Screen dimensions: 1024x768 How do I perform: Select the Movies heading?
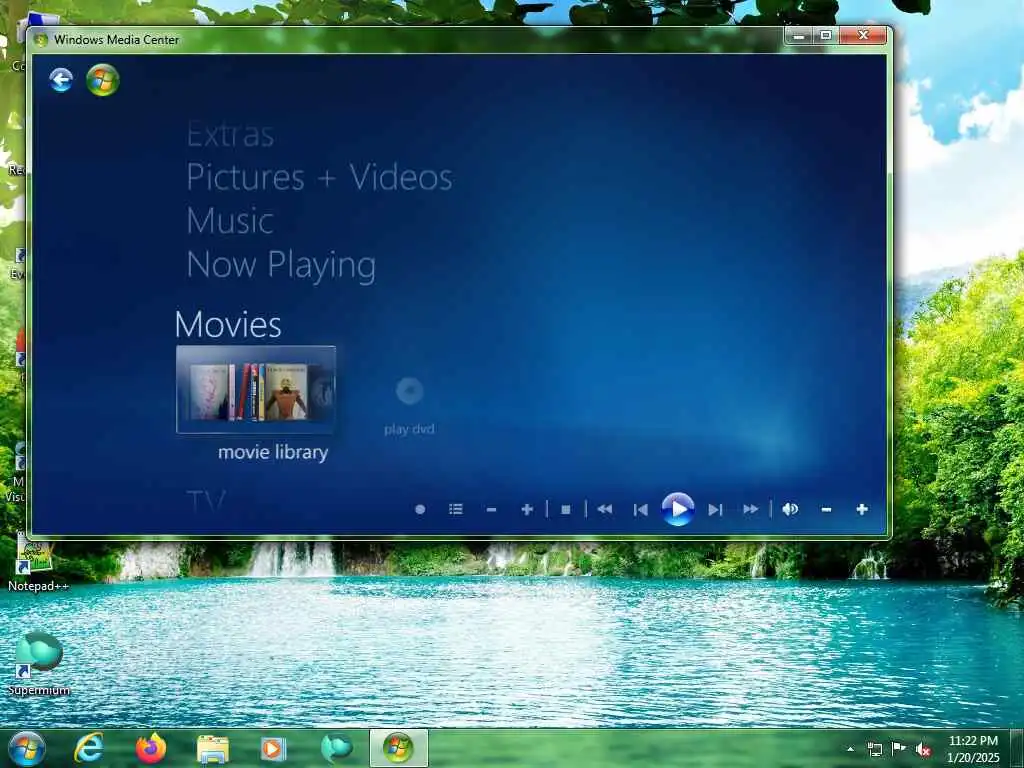coord(228,325)
